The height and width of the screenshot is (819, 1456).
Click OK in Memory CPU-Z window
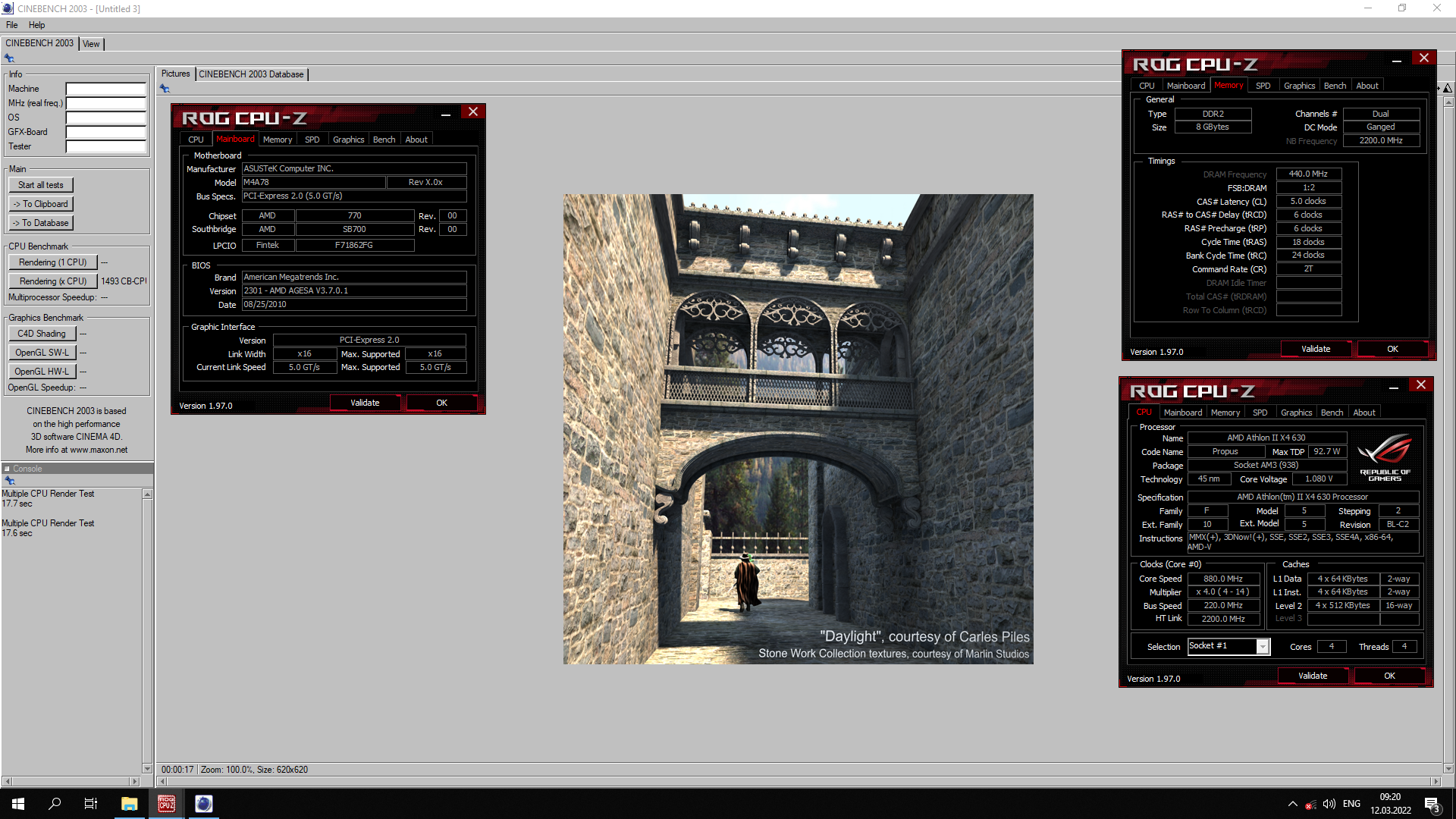pyautogui.click(x=1393, y=349)
